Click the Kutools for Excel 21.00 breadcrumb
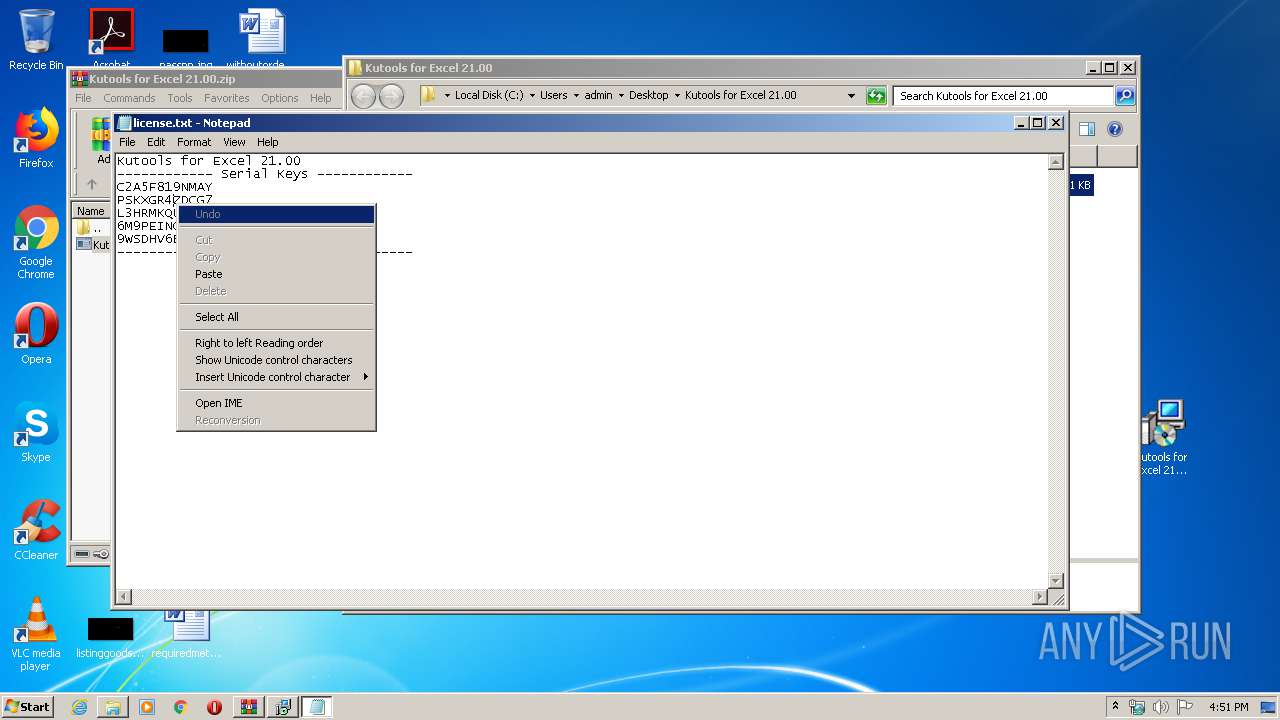This screenshot has height=720, width=1280. [x=741, y=96]
